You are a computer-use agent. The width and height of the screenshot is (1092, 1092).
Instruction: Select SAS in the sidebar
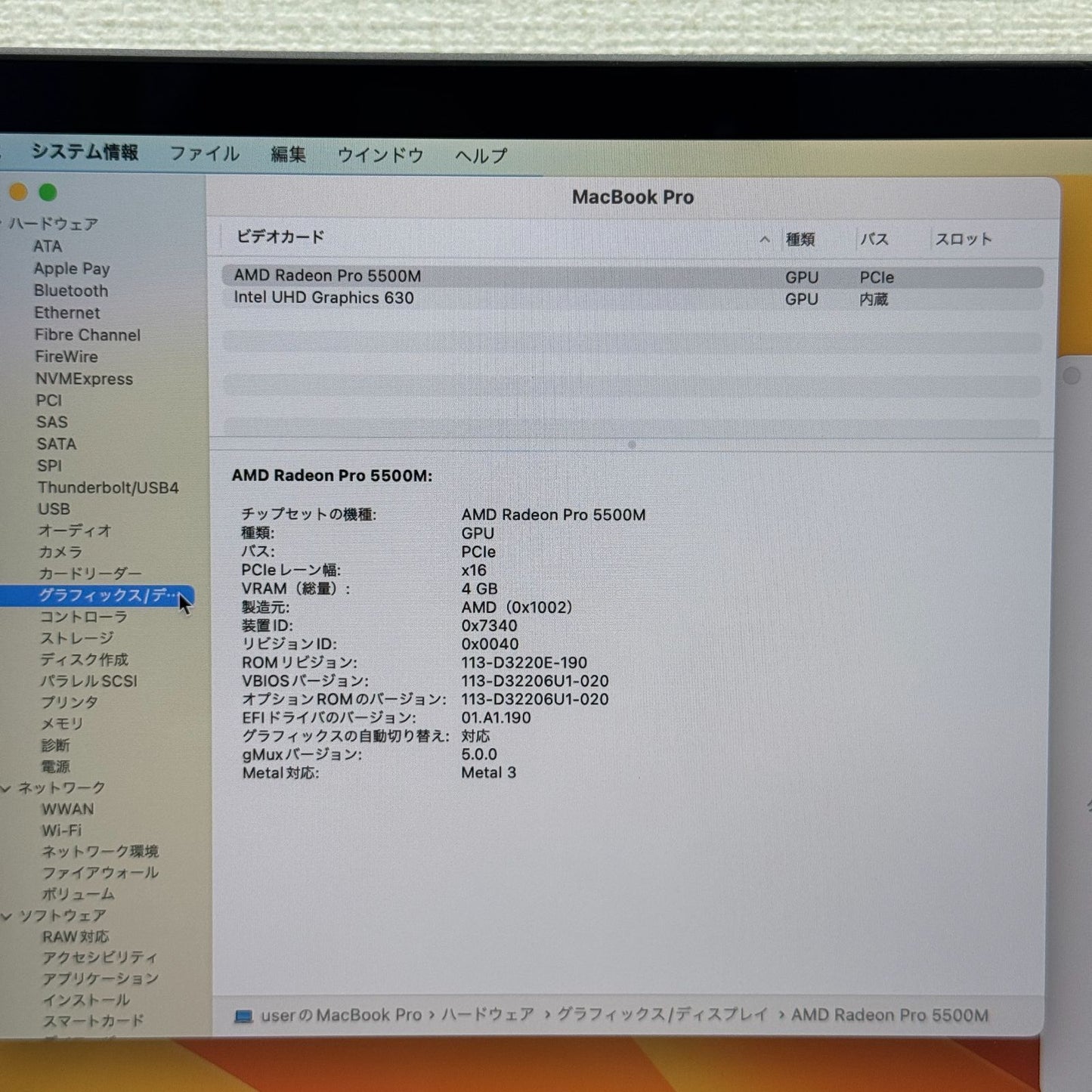point(52,422)
